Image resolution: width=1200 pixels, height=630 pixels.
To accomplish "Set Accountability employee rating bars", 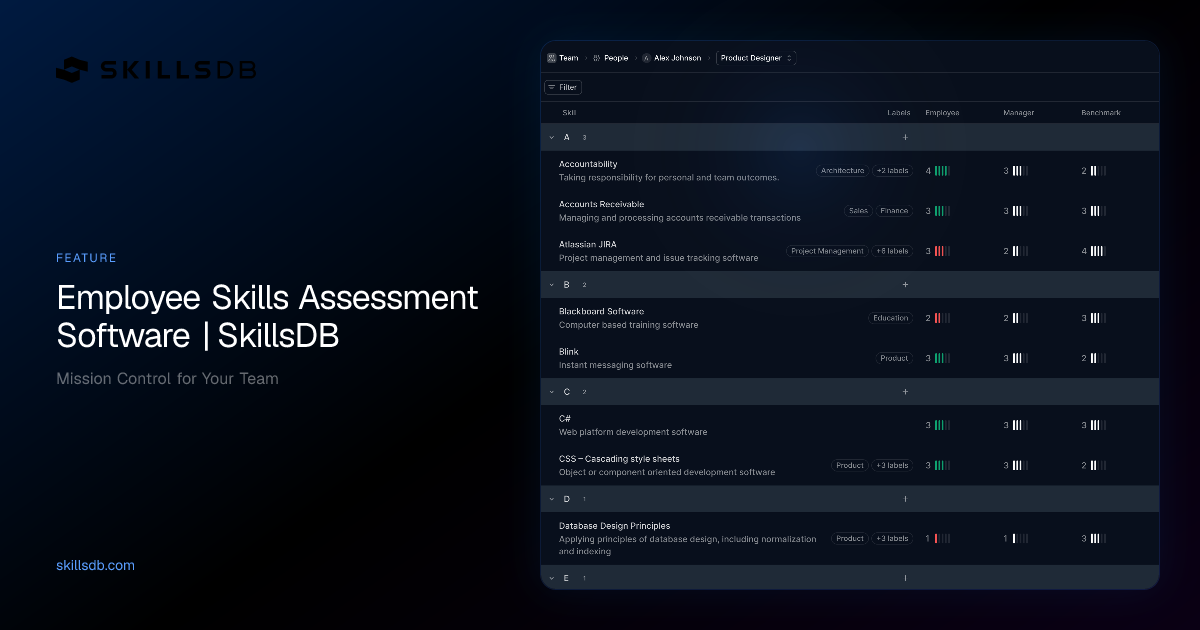I will tap(942, 171).
